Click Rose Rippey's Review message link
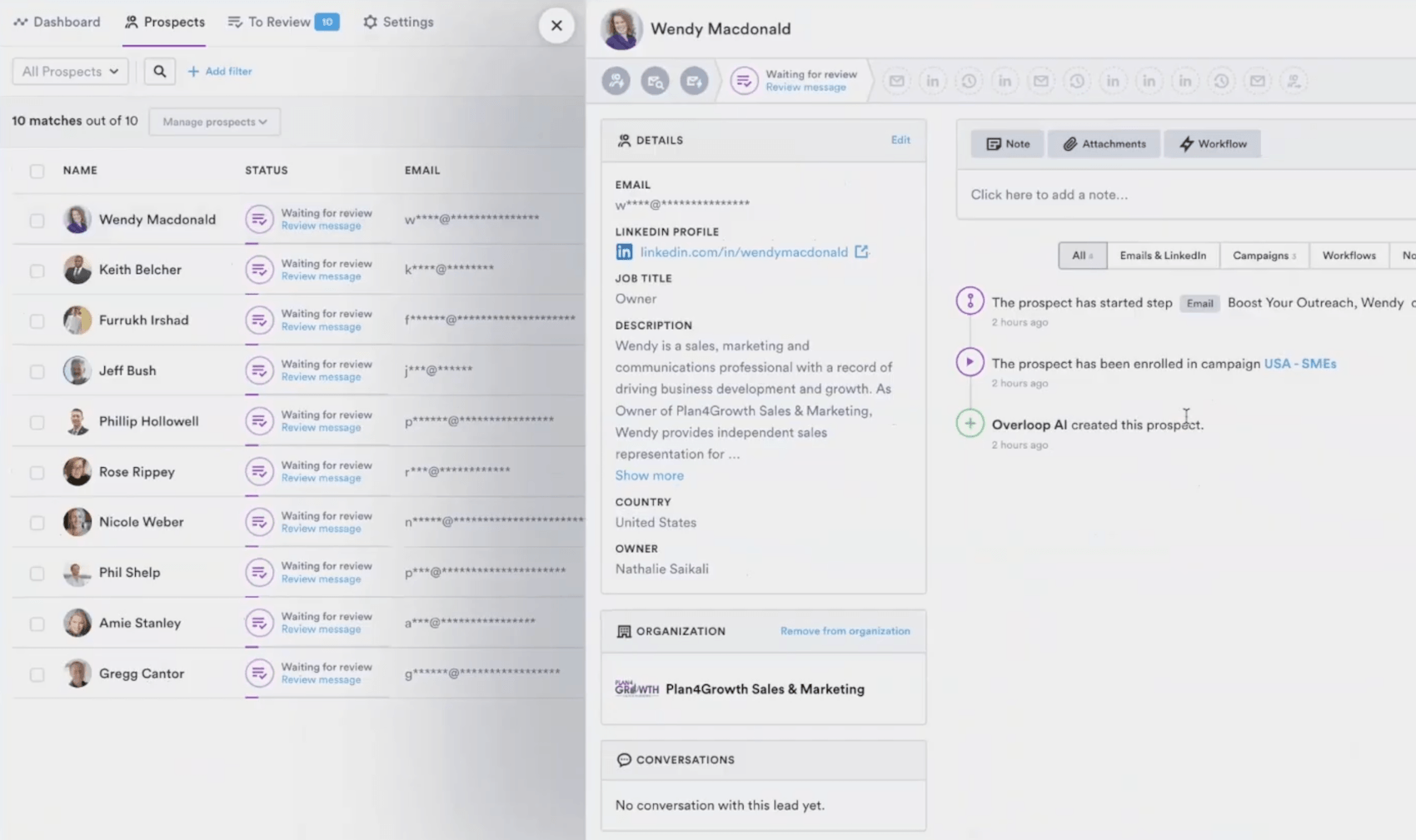 321,479
